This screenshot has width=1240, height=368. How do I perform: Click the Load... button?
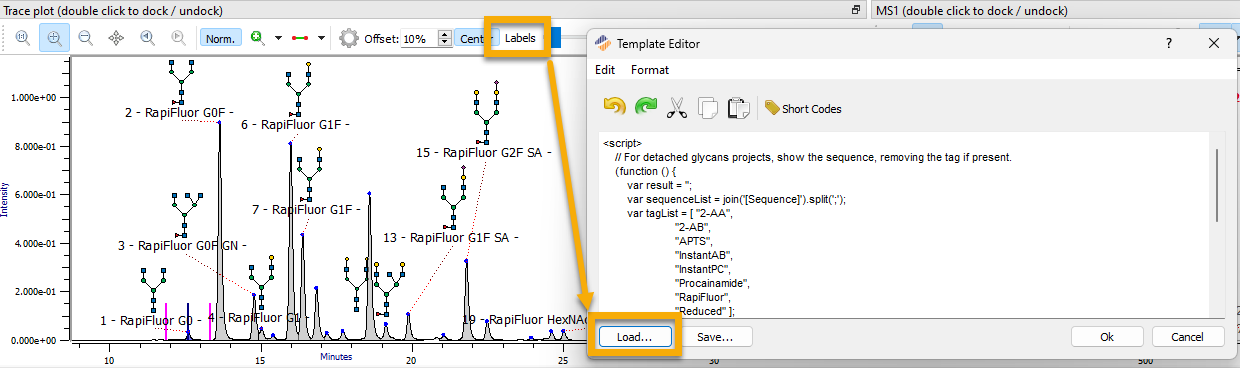[635, 337]
